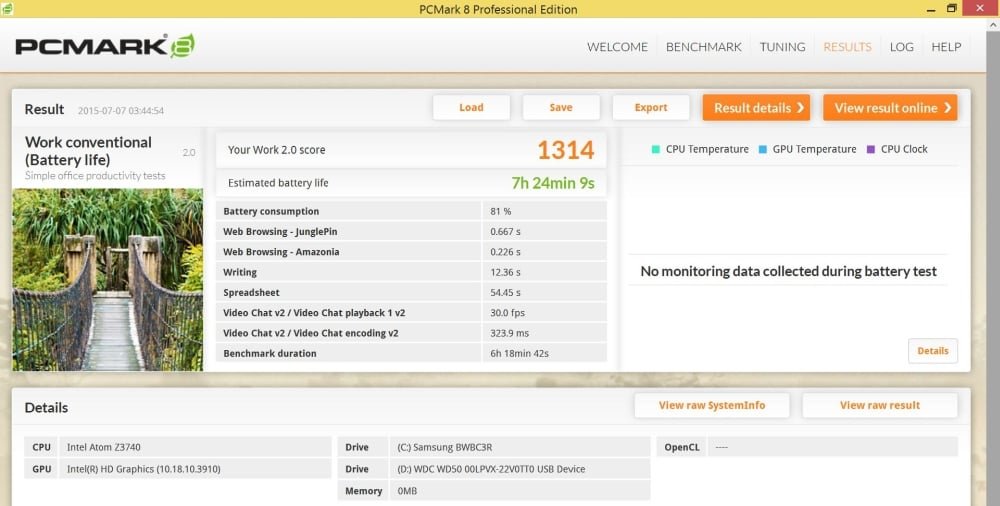Click Video Chat encoding v2 row
The width and height of the screenshot is (1000, 506).
tap(411, 333)
